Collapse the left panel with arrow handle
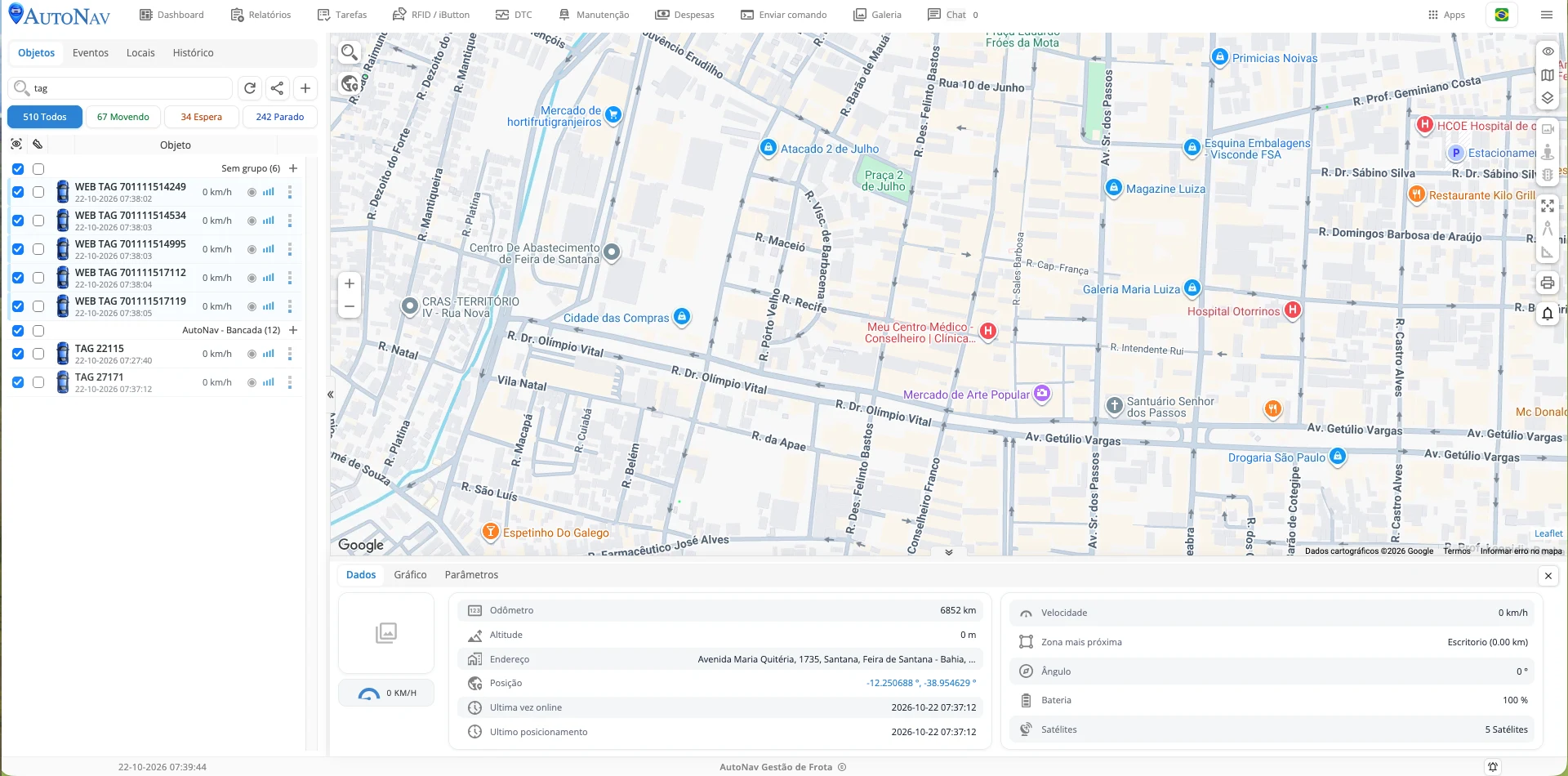Image resolution: width=1568 pixels, height=776 pixels. point(330,395)
